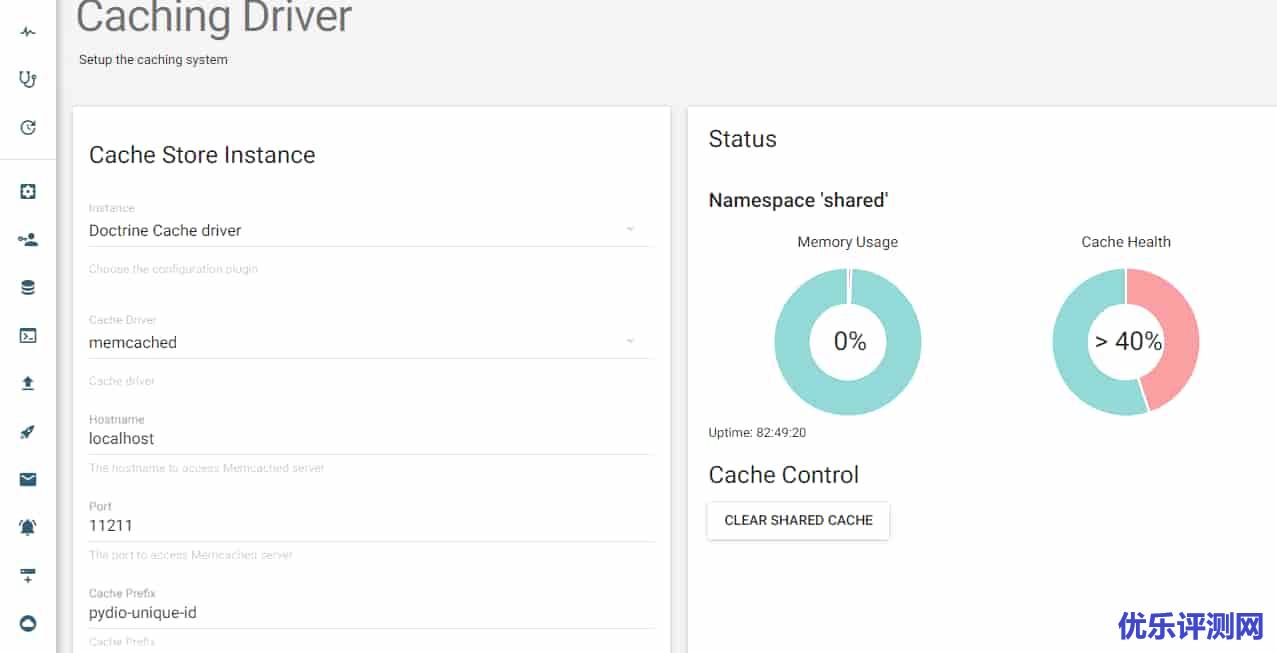Click the circular refresh clock icon
1277x653 pixels.
point(28,127)
